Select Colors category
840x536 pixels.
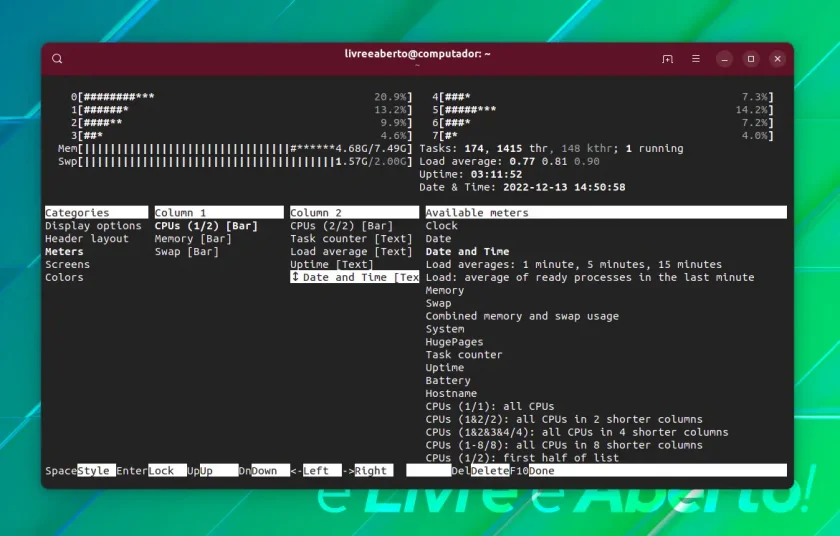click(64, 277)
